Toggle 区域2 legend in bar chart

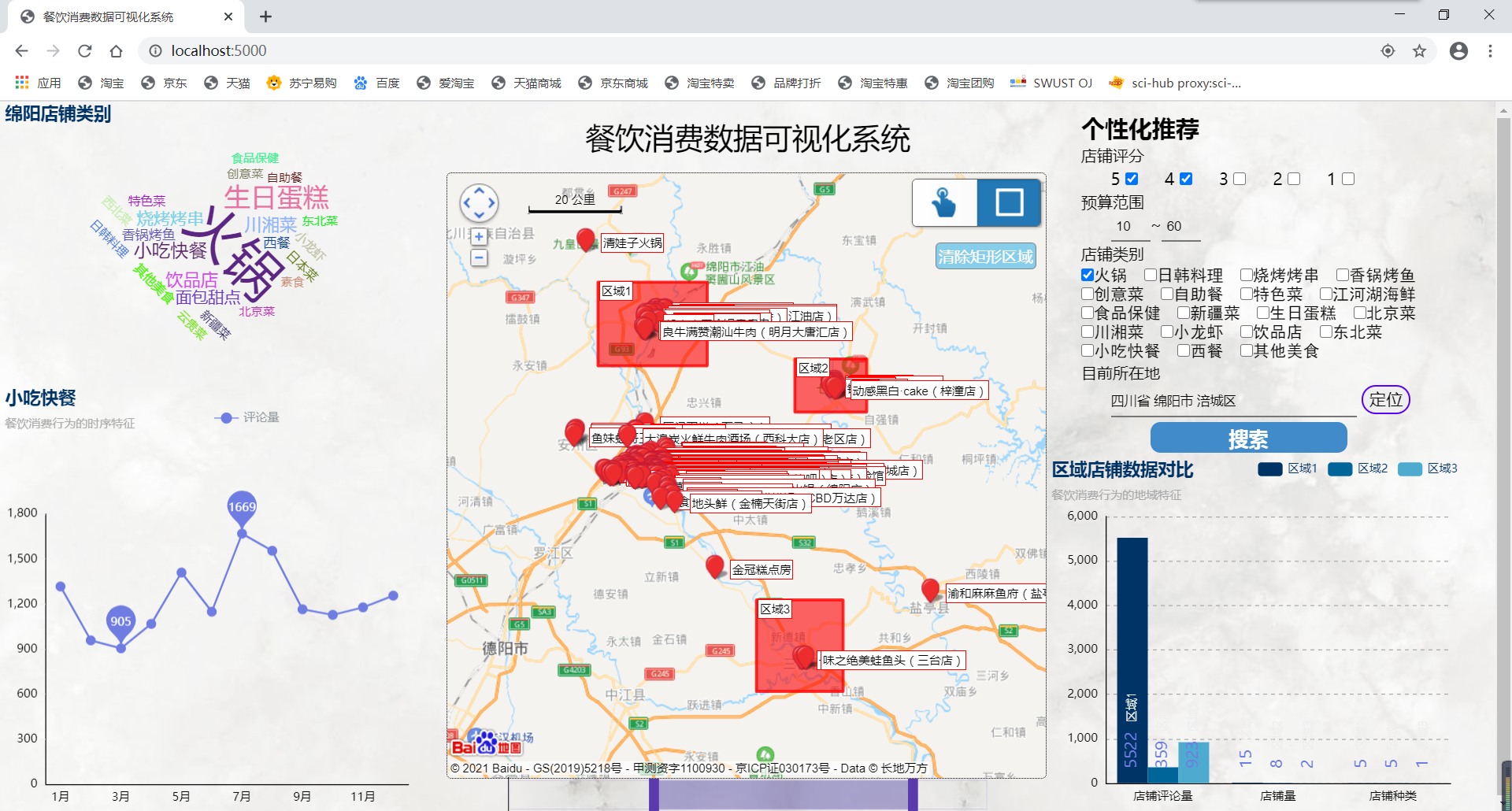click(x=1358, y=468)
